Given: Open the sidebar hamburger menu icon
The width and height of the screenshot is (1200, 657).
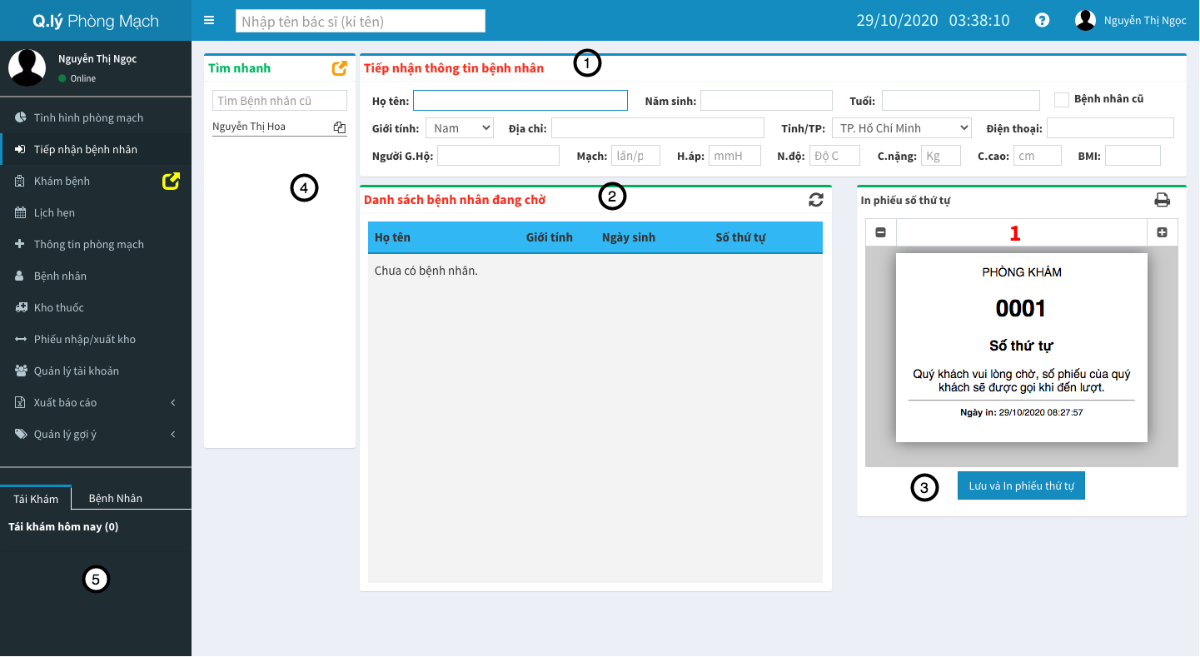Looking at the screenshot, I should 209,19.
